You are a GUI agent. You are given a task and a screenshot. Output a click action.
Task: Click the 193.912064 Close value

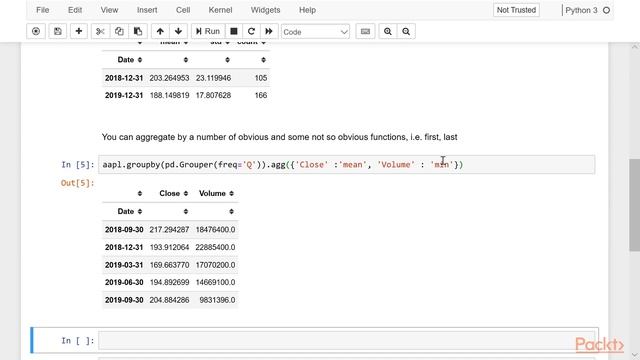point(169,247)
